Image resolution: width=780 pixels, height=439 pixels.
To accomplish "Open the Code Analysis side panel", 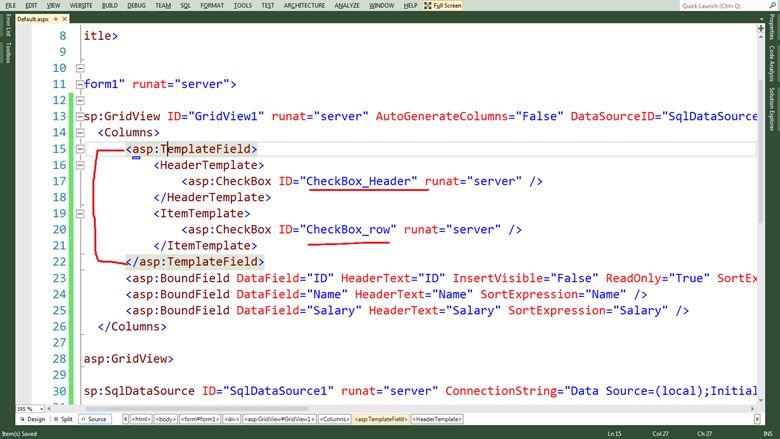I will 772,64.
